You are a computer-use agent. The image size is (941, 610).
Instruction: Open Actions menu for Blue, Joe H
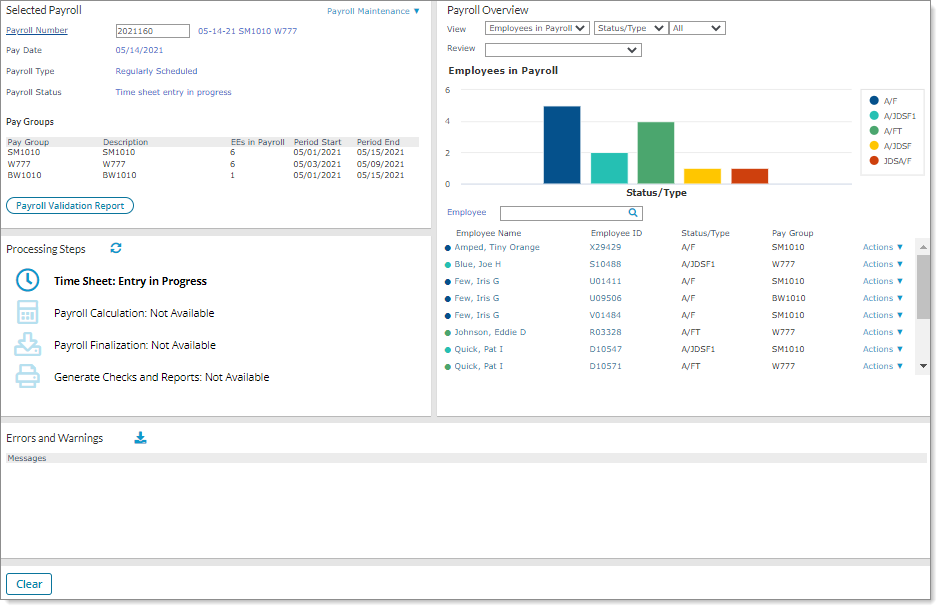pos(882,264)
